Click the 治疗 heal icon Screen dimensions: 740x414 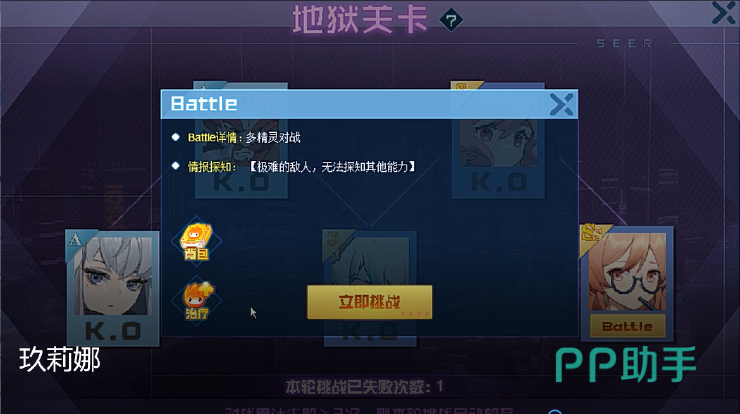(x=196, y=300)
